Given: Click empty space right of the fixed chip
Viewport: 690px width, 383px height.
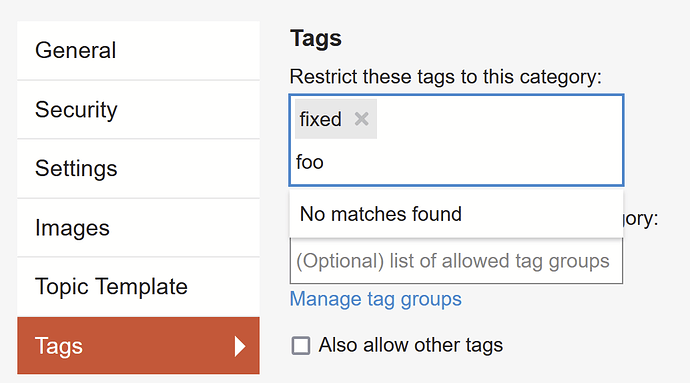Looking at the screenshot, I should (499, 119).
